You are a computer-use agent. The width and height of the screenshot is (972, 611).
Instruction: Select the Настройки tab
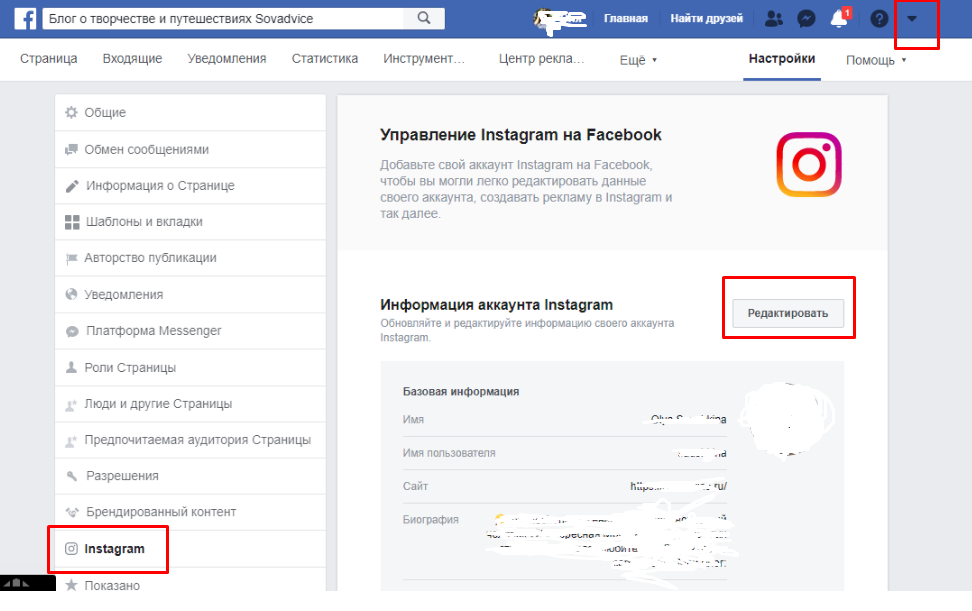pos(782,58)
